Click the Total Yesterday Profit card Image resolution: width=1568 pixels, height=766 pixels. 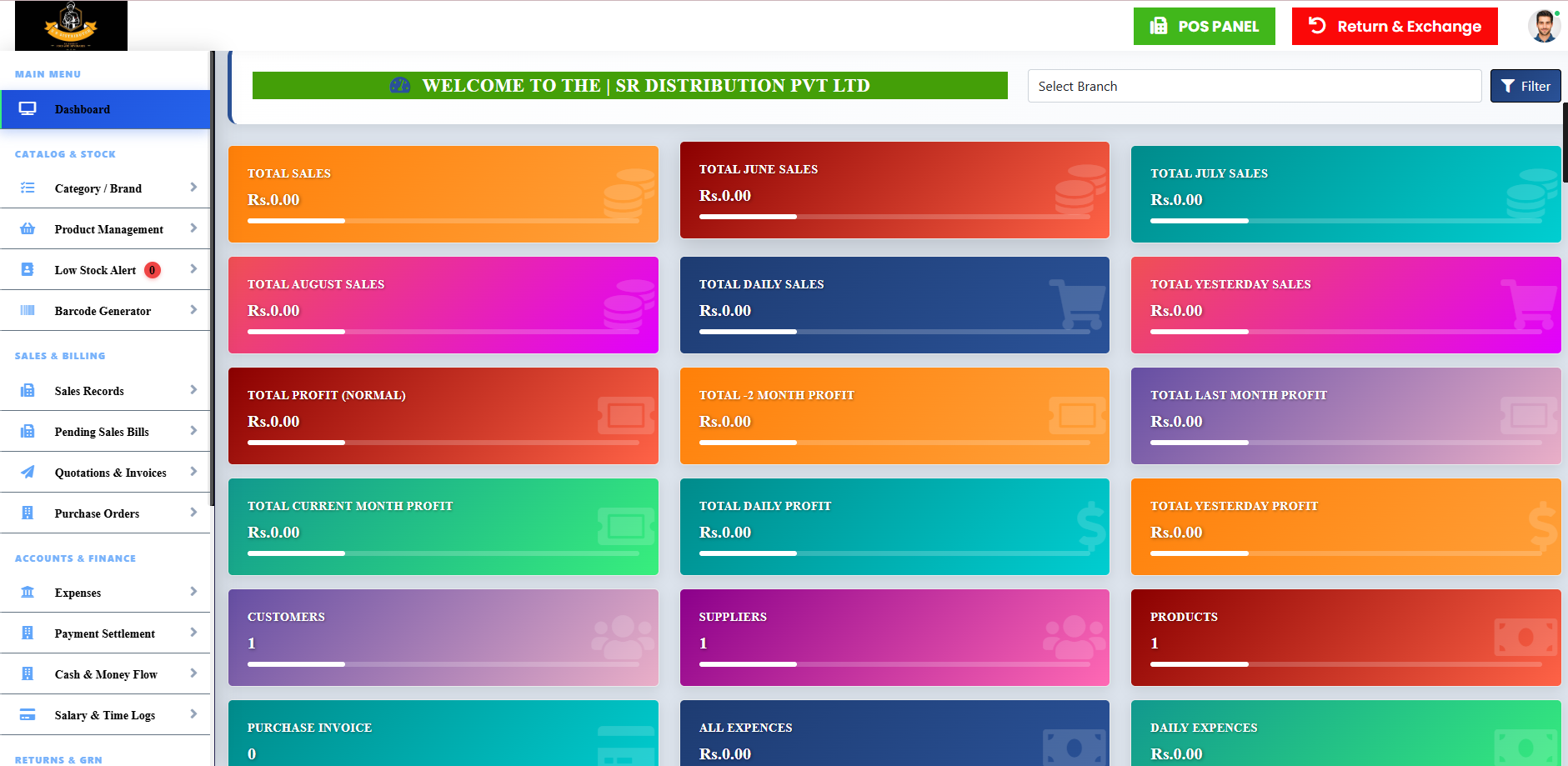point(1345,527)
